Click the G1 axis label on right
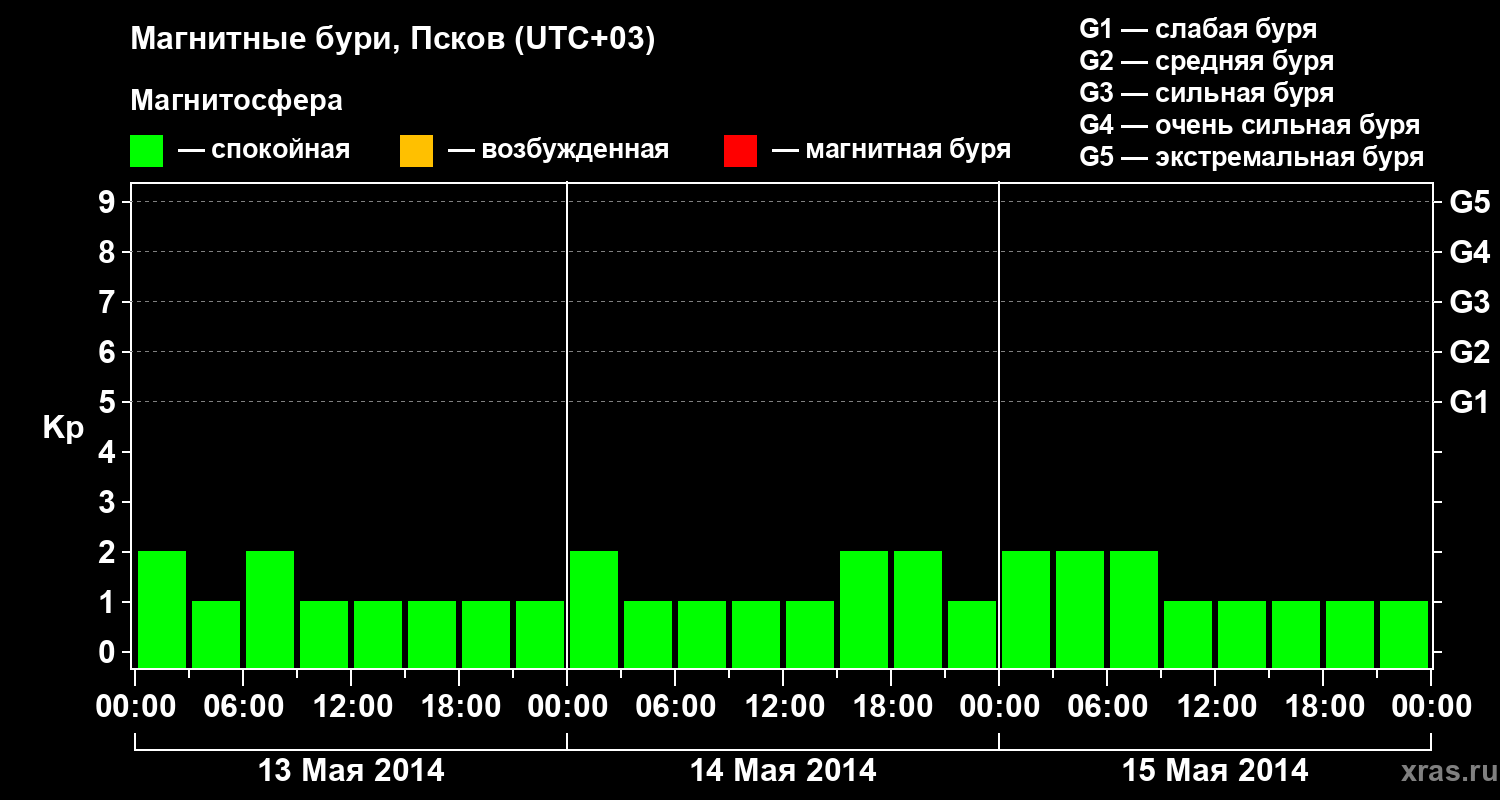The width and height of the screenshot is (1500, 800). 1469,402
